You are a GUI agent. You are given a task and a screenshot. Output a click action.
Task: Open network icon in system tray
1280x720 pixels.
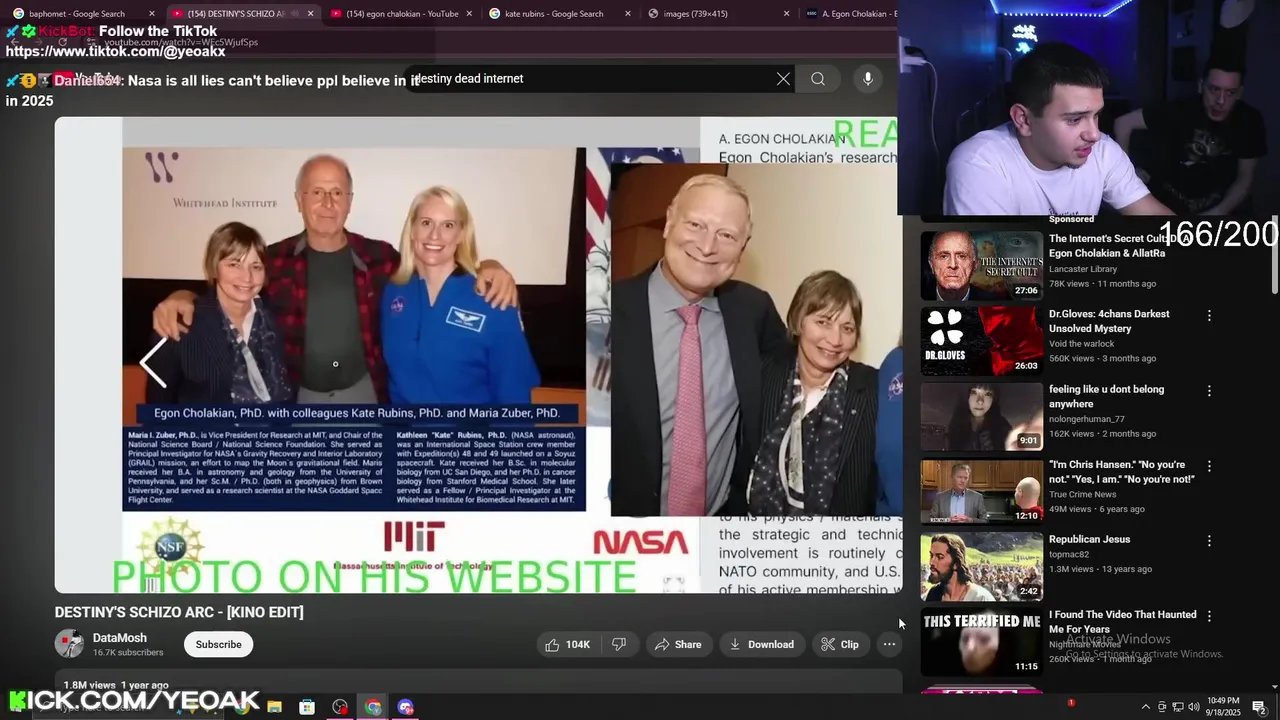click(1178, 707)
